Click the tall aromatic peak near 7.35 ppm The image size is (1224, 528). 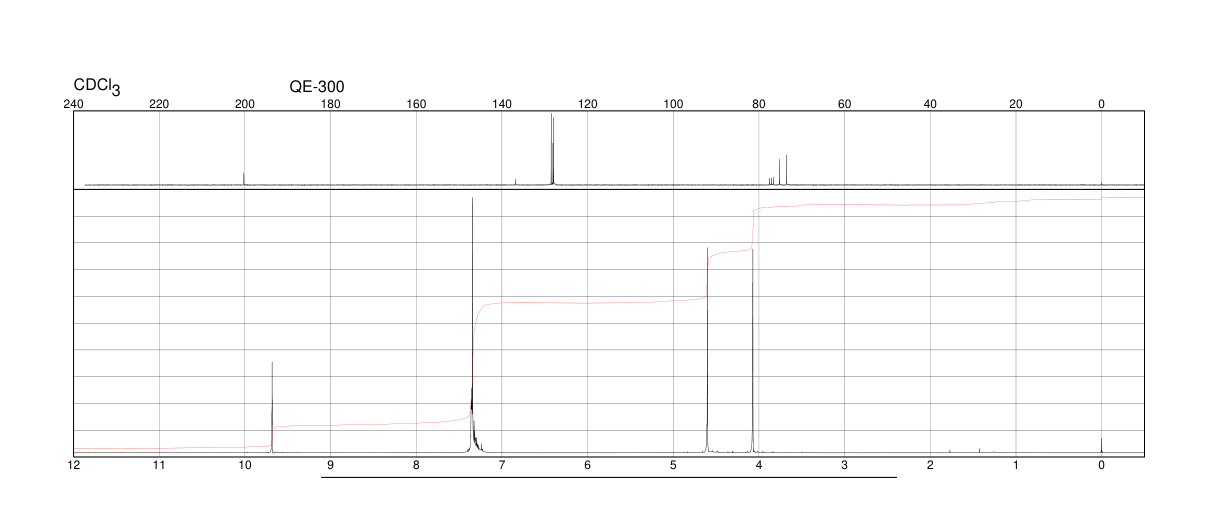tap(472, 325)
